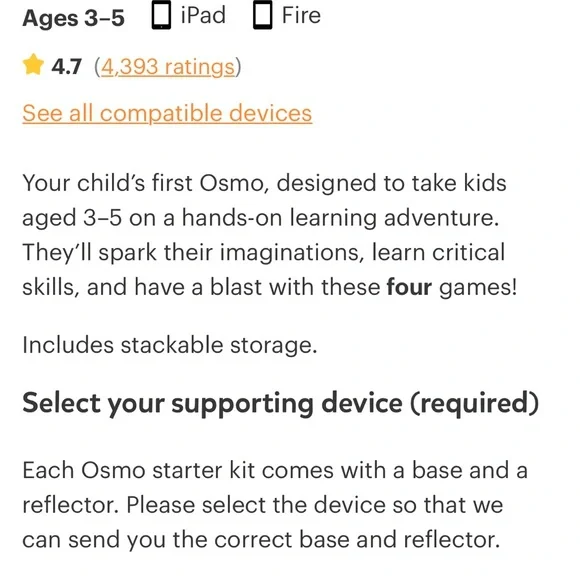Click the have a blast text line
The height and width of the screenshot is (580, 580).
(269, 287)
